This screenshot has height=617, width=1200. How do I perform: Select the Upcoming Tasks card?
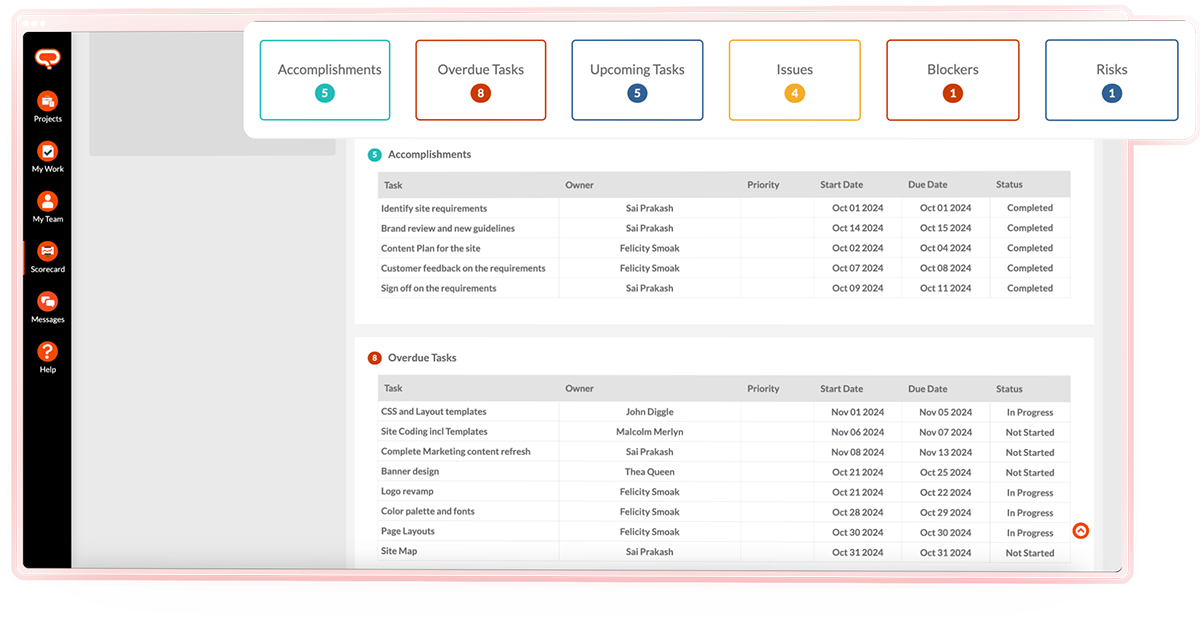point(637,80)
